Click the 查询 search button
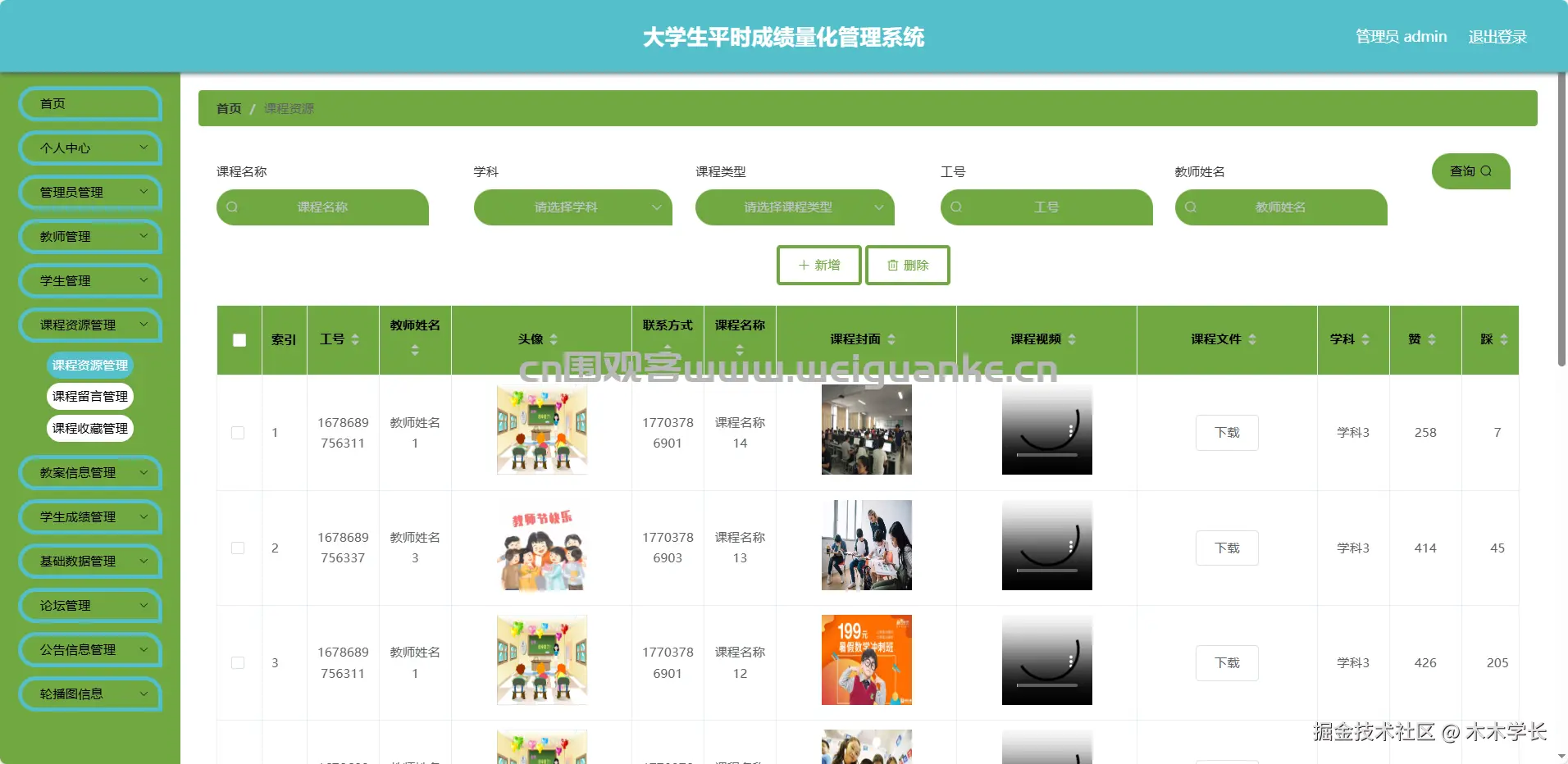The width and height of the screenshot is (1568, 764). pos(1470,171)
